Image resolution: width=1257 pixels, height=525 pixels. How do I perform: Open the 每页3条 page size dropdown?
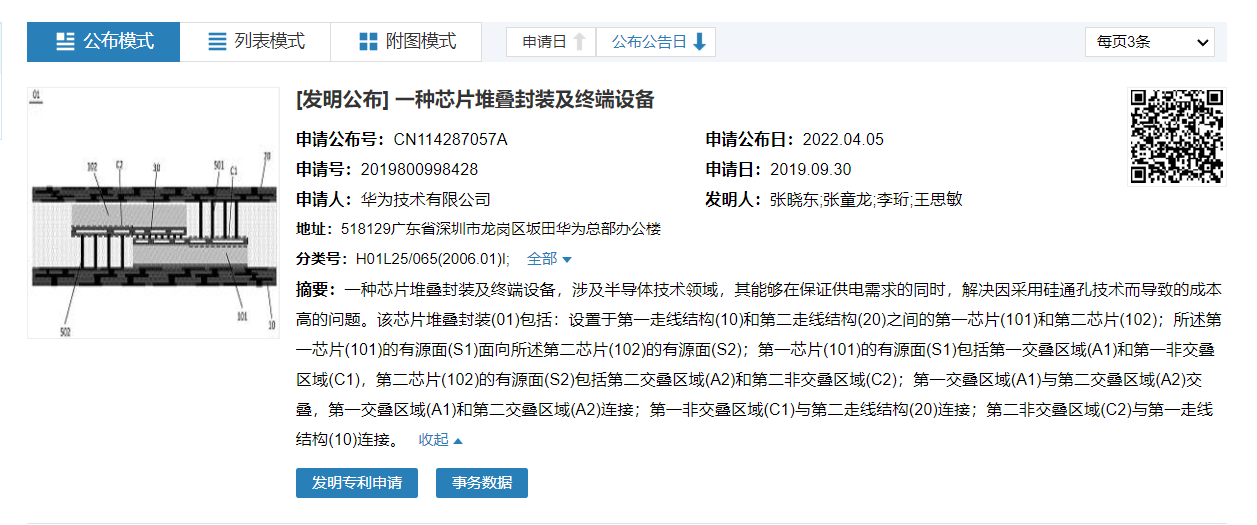1149,42
